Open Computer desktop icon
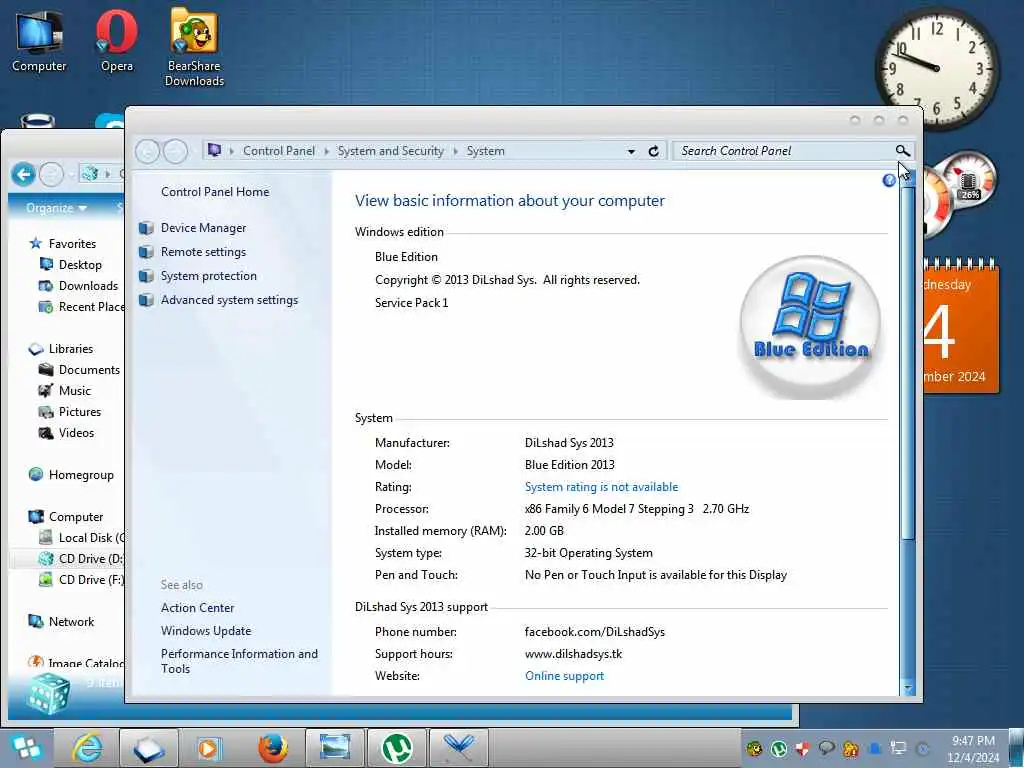1024x768 pixels. pos(39,40)
